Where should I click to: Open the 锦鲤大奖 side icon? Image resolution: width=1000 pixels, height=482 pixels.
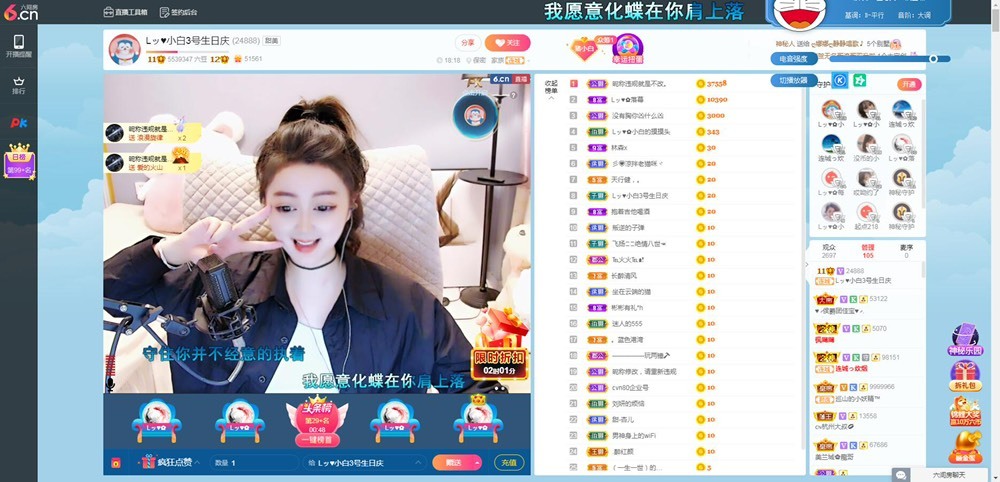click(965, 411)
